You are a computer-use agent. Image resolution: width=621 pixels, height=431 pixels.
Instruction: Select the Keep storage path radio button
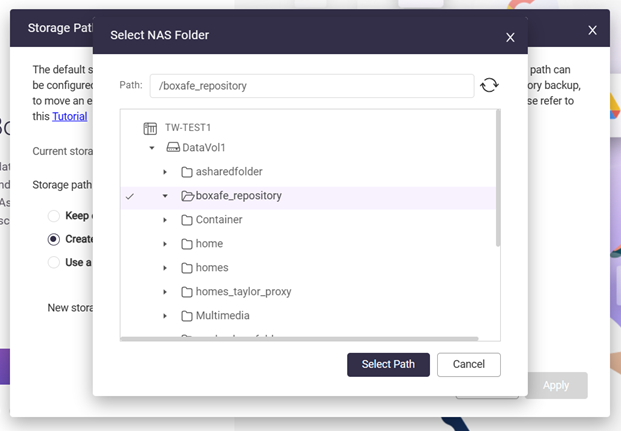(54, 216)
